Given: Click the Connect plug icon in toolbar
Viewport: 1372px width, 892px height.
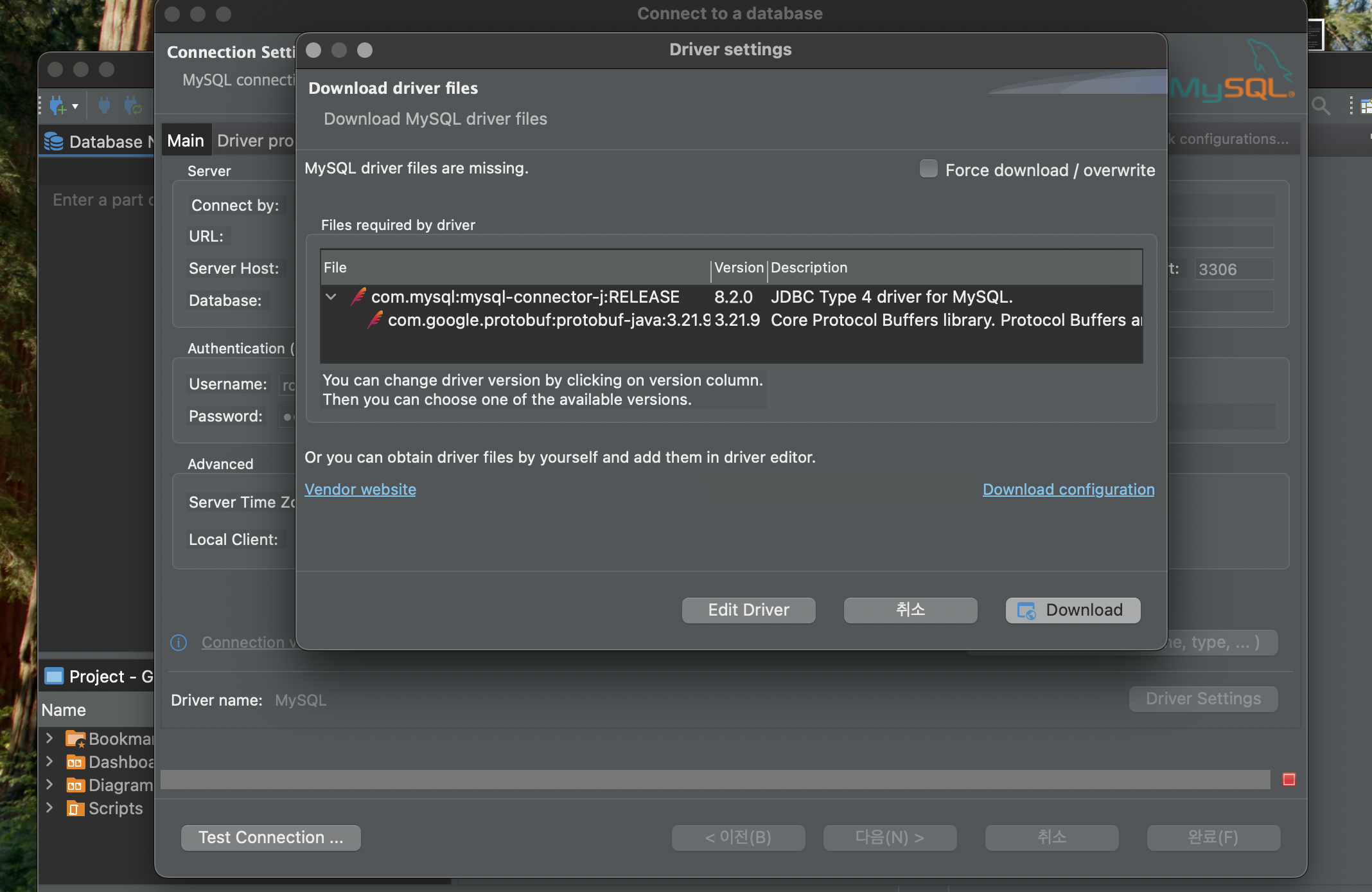Looking at the screenshot, I should (104, 106).
